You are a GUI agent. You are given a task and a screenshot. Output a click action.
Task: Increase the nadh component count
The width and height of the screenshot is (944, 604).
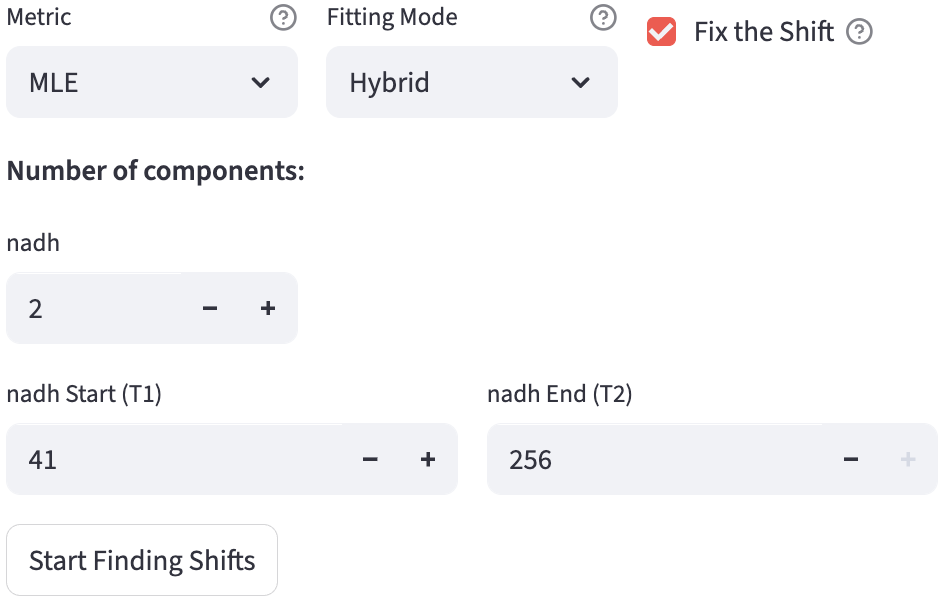point(268,308)
